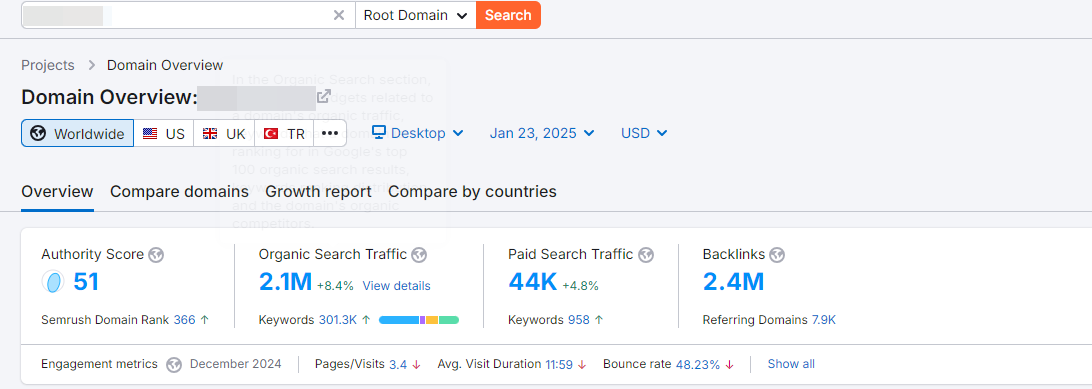Click the Authority Score value 51

86,282
